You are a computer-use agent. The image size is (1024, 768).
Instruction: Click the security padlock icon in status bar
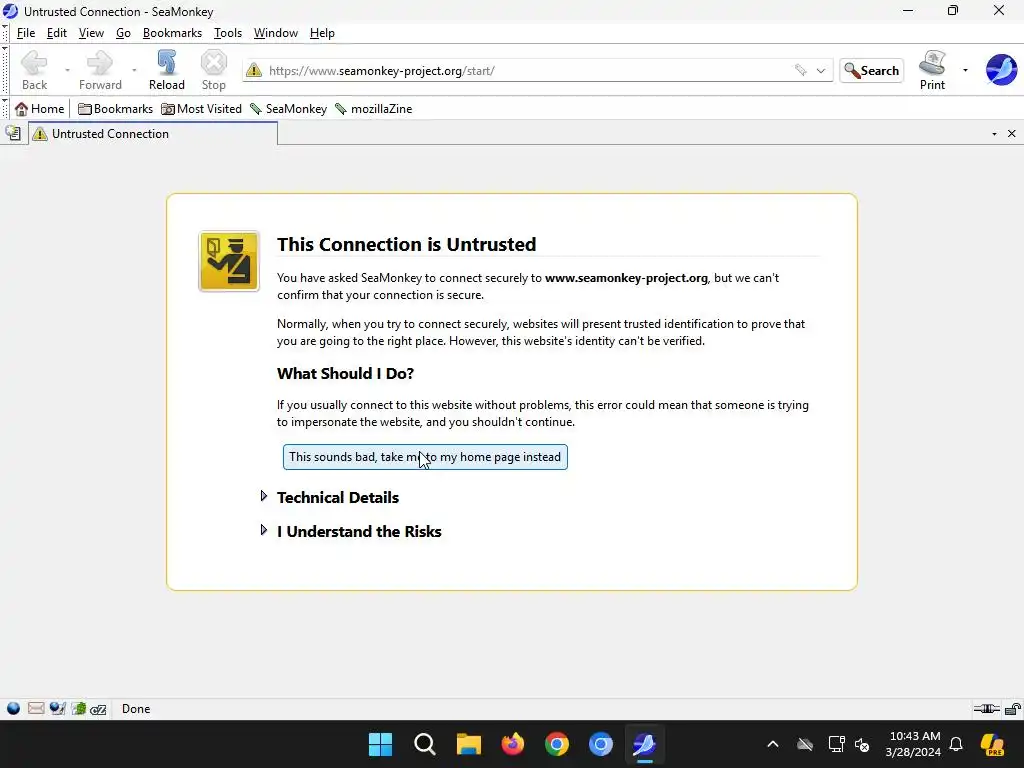pyautogui.click(x=1013, y=709)
